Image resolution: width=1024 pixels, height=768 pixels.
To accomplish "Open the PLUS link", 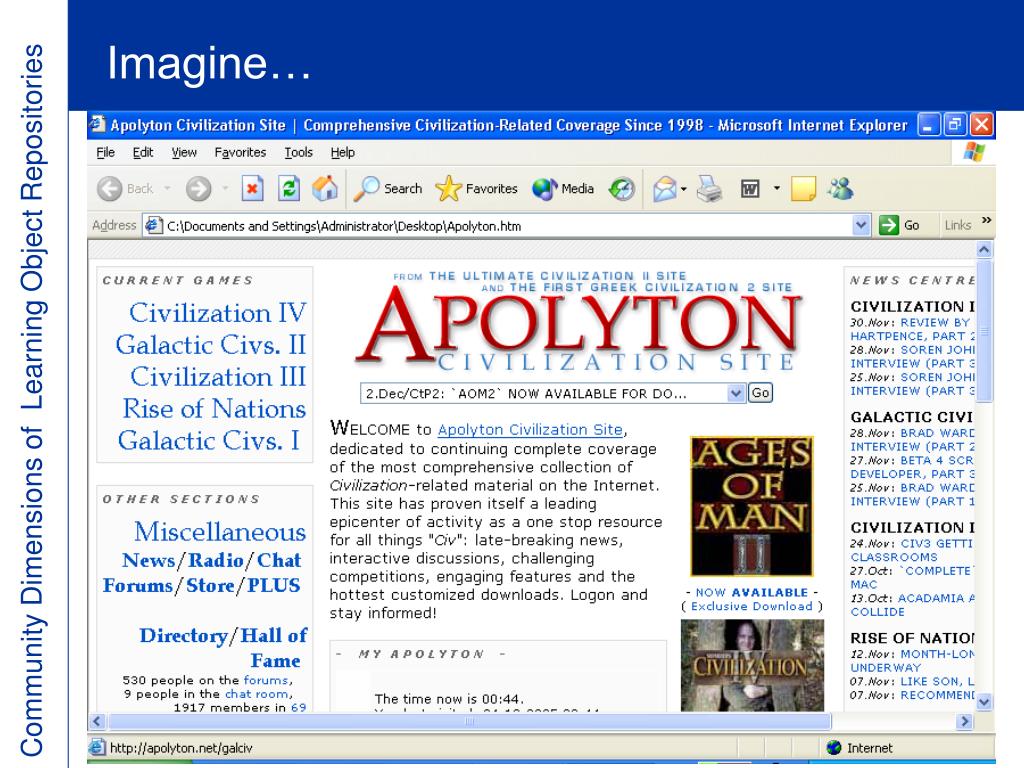I will (273, 585).
